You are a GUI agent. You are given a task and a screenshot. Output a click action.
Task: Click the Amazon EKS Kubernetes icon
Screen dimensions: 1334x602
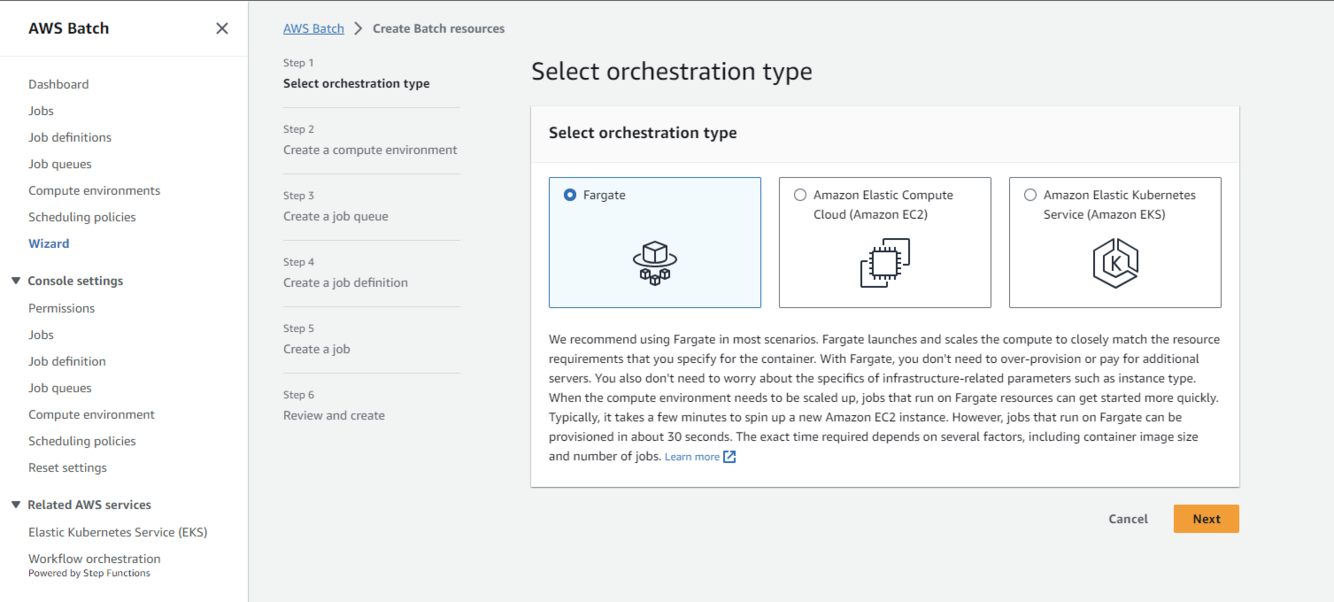coord(1115,262)
